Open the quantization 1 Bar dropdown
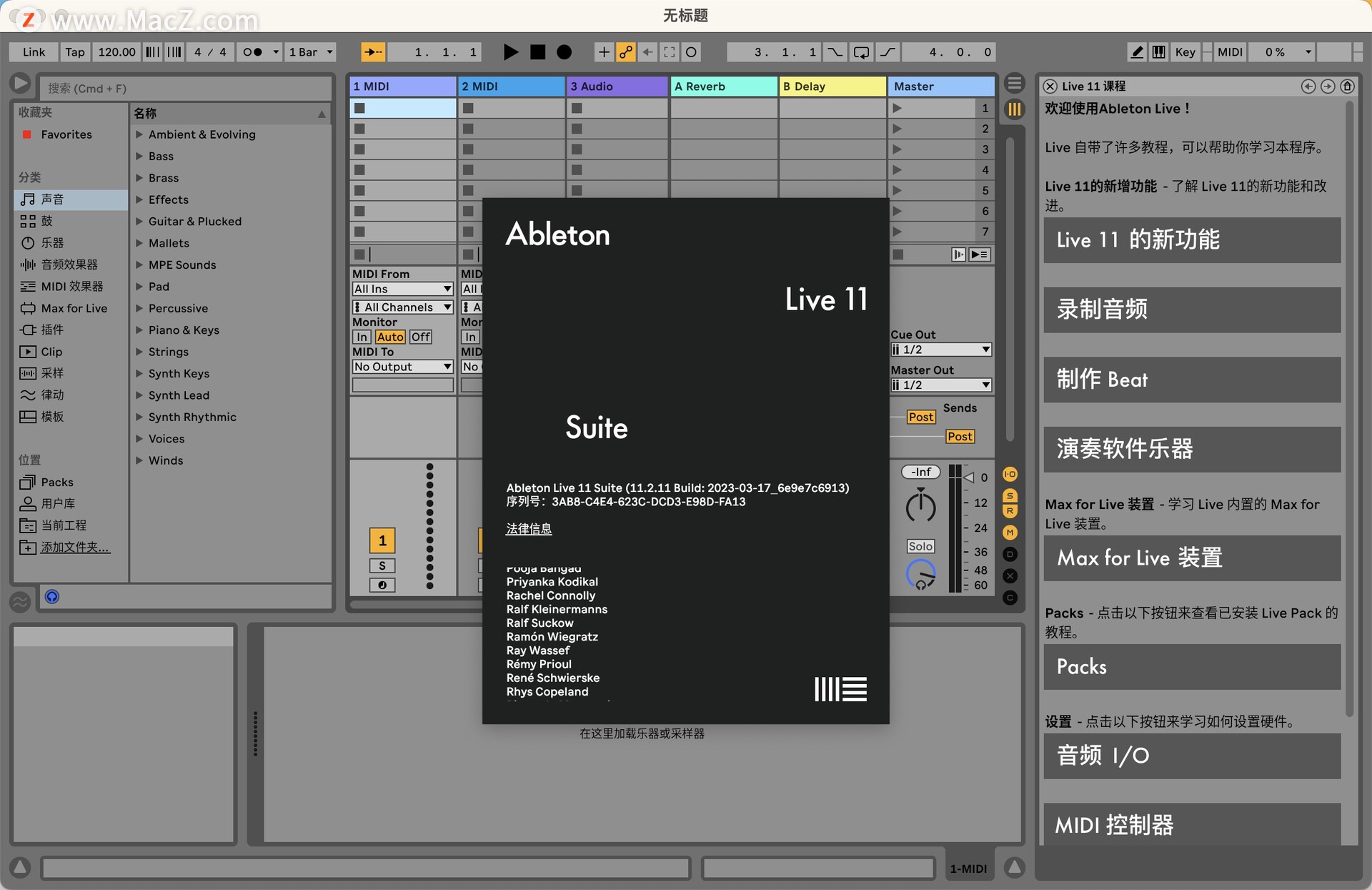 pyautogui.click(x=310, y=52)
